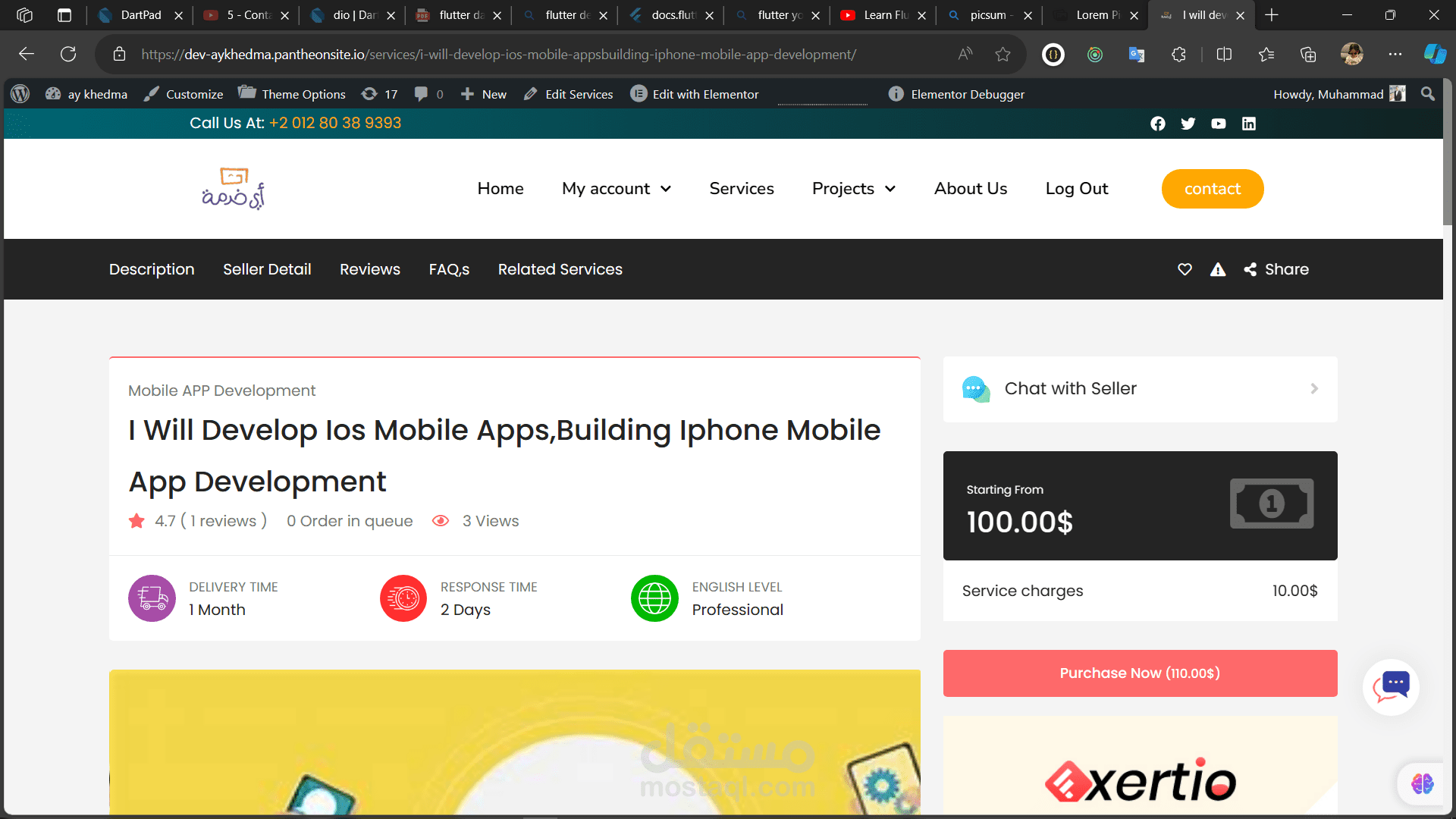Screen dimensions: 1456x819
Task: Toggle browser favorite star for page
Action: (1003, 55)
